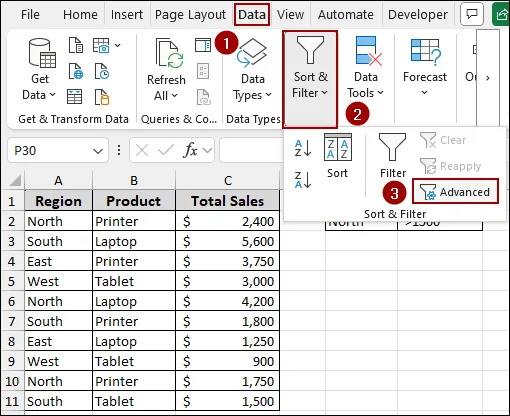Image resolution: width=510 pixels, height=416 pixels.
Task: Click West cell in row 5
Action: (x=58, y=281)
